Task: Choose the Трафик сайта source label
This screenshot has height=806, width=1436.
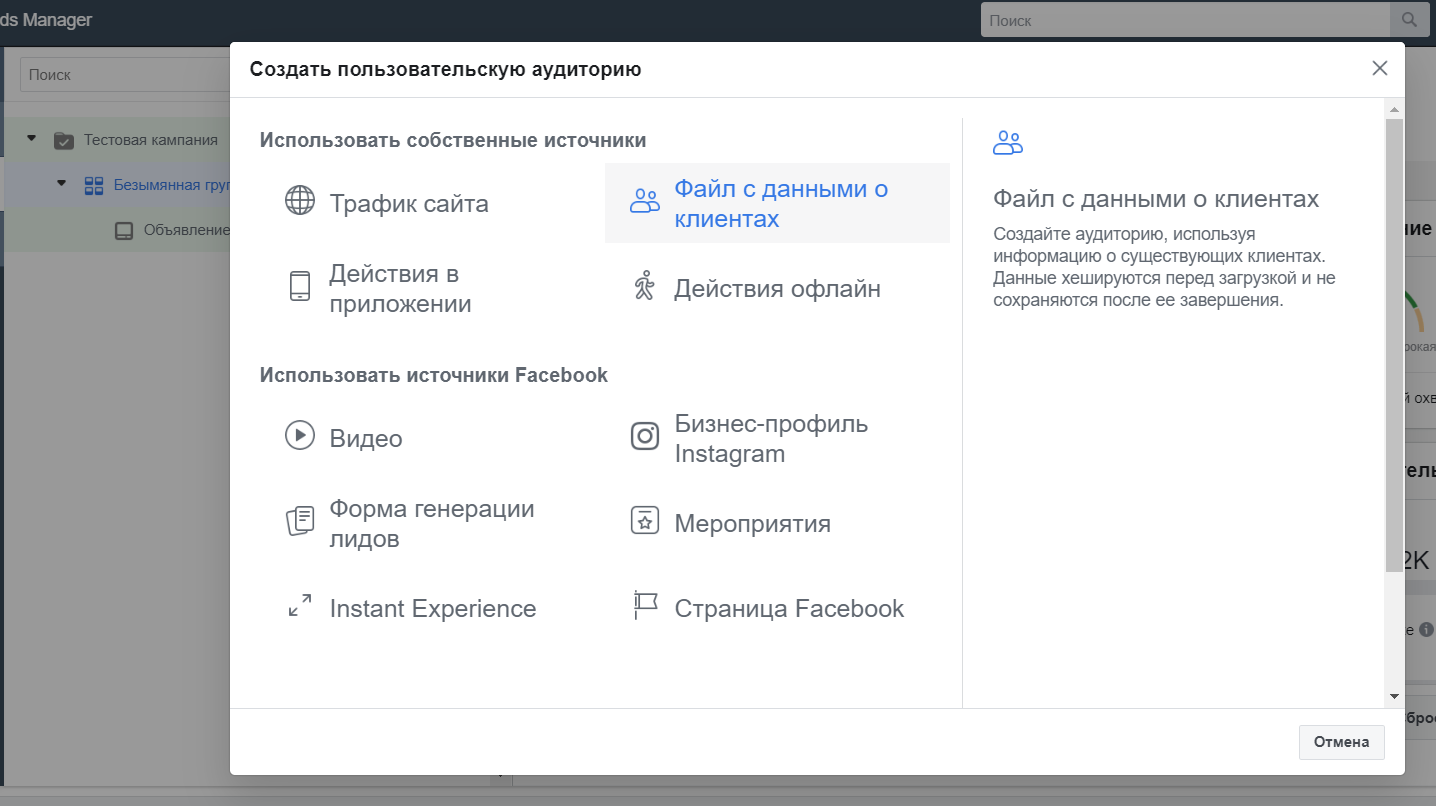Action: pyautogui.click(x=409, y=204)
